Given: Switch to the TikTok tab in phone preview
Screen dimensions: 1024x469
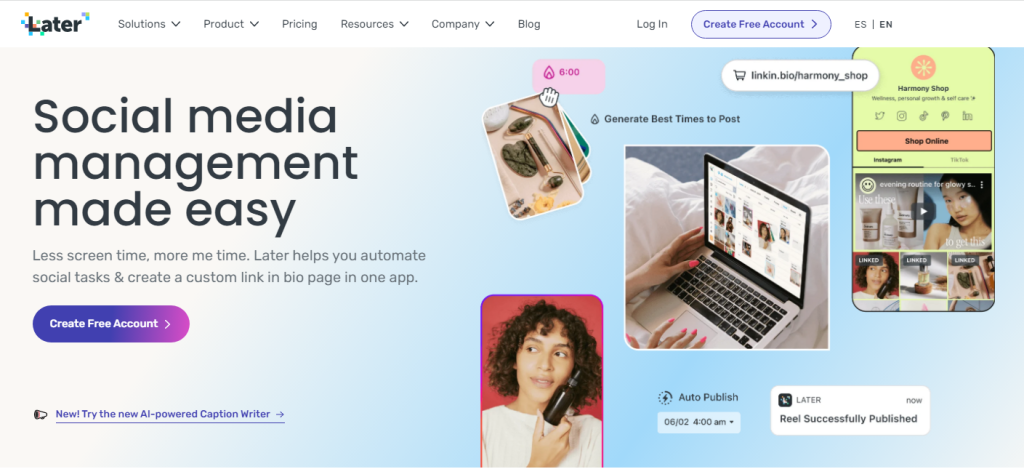Looking at the screenshot, I should pos(959,160).
